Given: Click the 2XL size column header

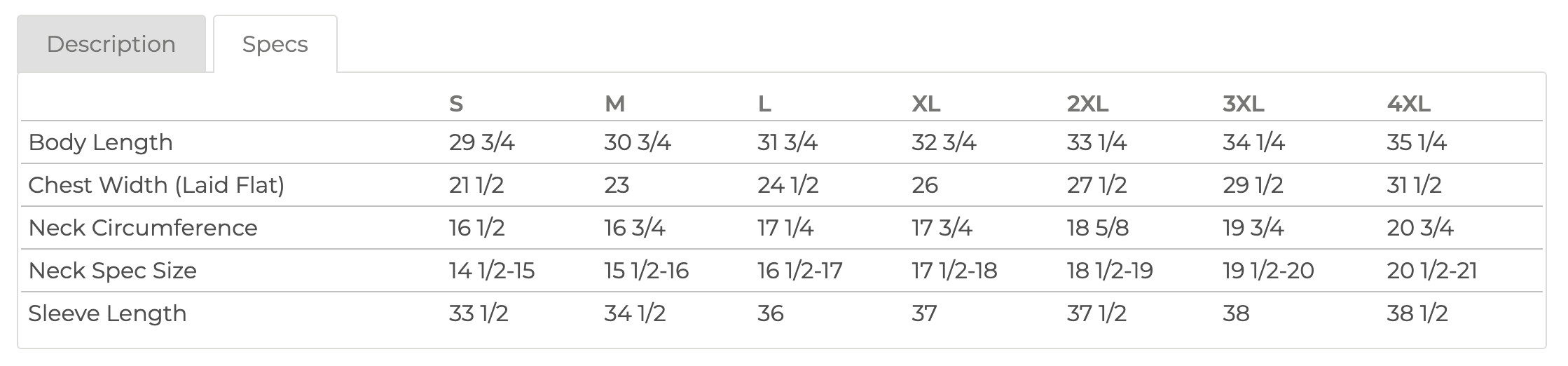Looking at the screenshot, I should click(1087, 104).
